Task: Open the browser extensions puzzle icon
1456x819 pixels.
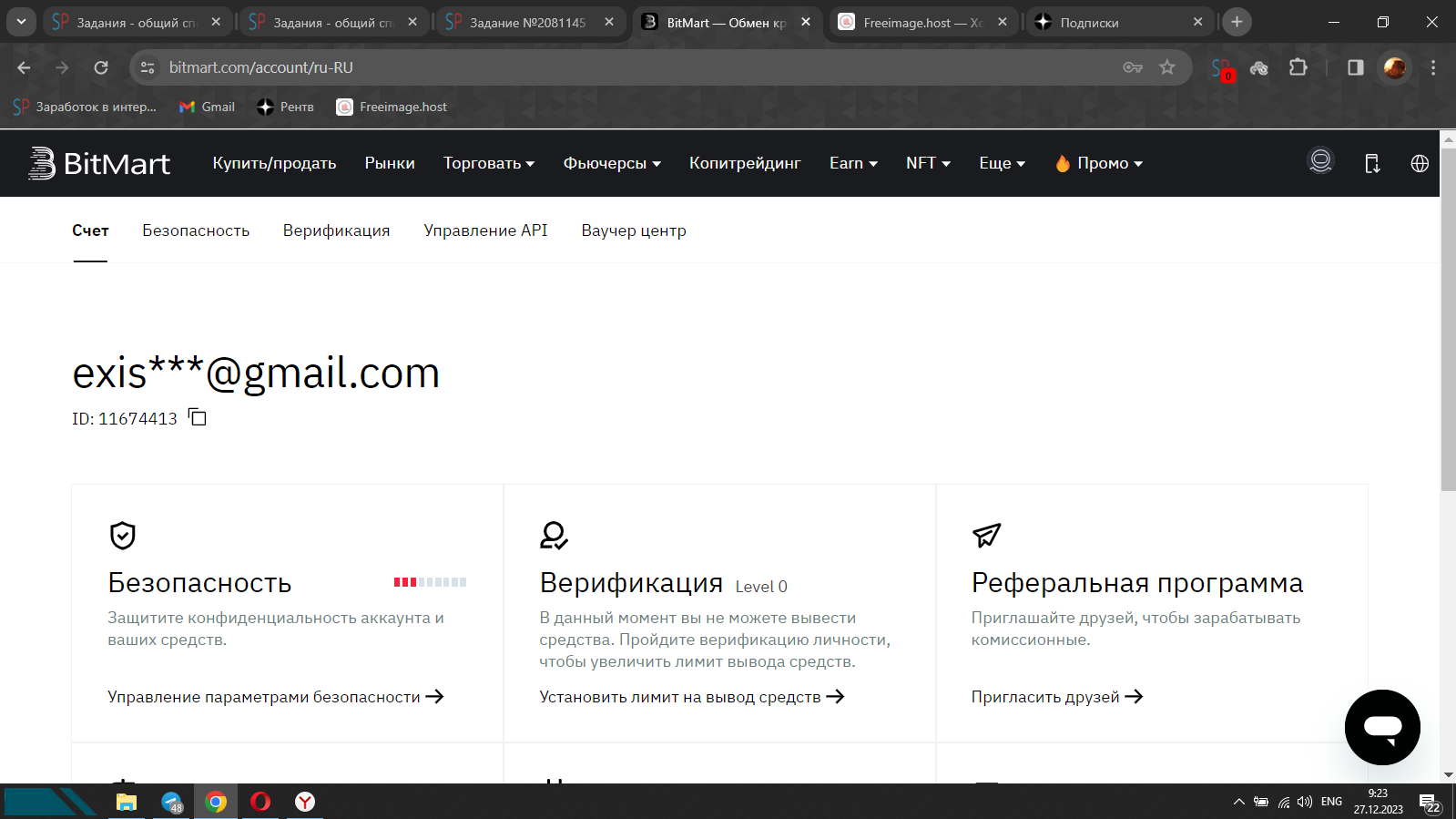Action: [1298, 67]
